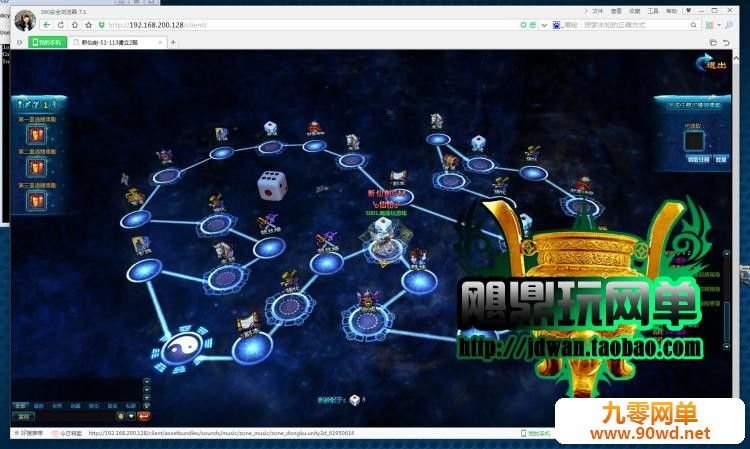Click the remaining dice counter icon
The height and width of the screenshot is (449, 750).
[x=354, y=400]
